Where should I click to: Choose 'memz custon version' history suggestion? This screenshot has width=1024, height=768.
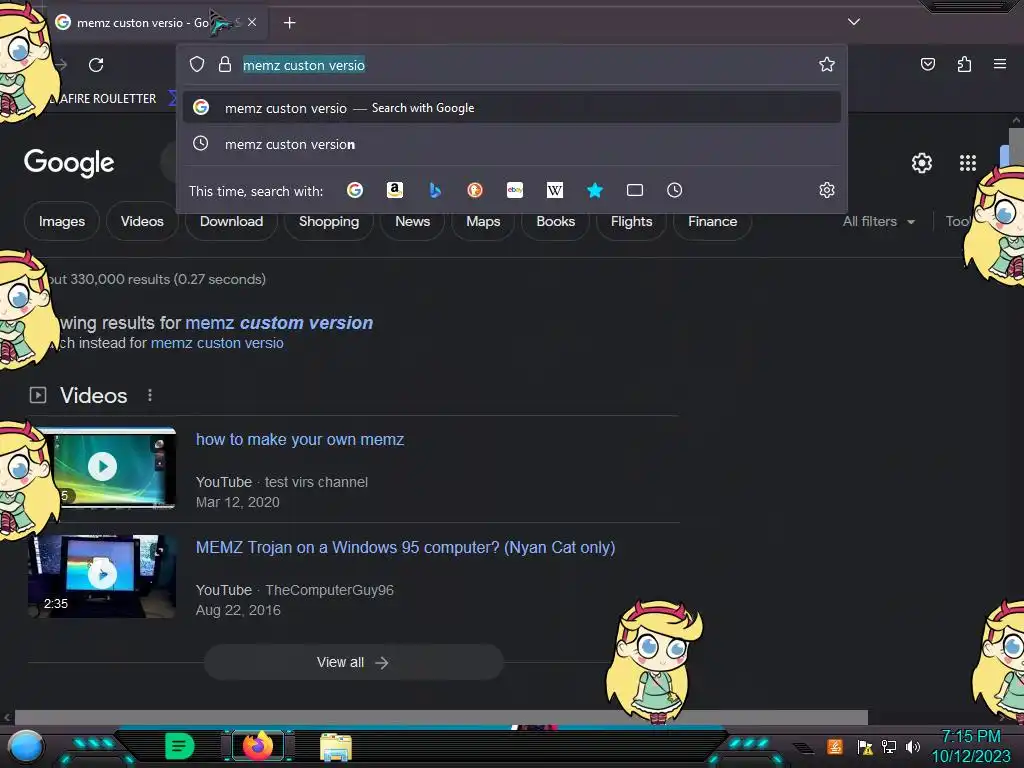tap(511, 144)
